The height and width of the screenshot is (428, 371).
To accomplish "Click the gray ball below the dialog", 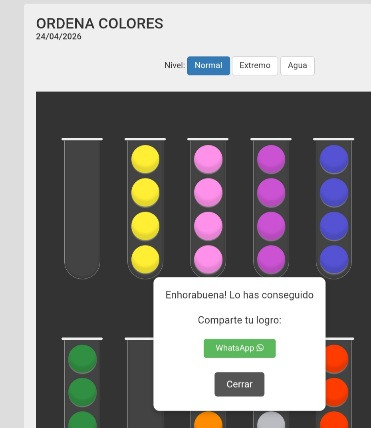I will pyautogui.click(x=271, y=420).
